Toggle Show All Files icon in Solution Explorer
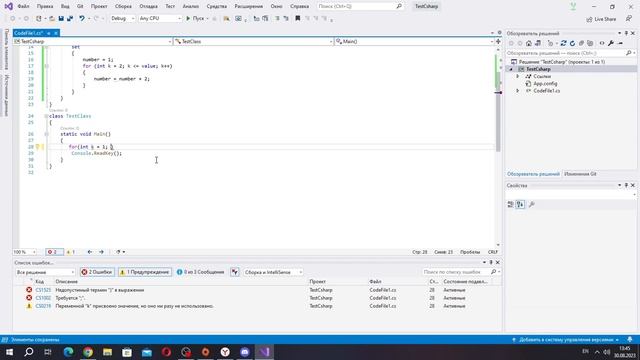640x360 pixels. [x=590, y=43]
